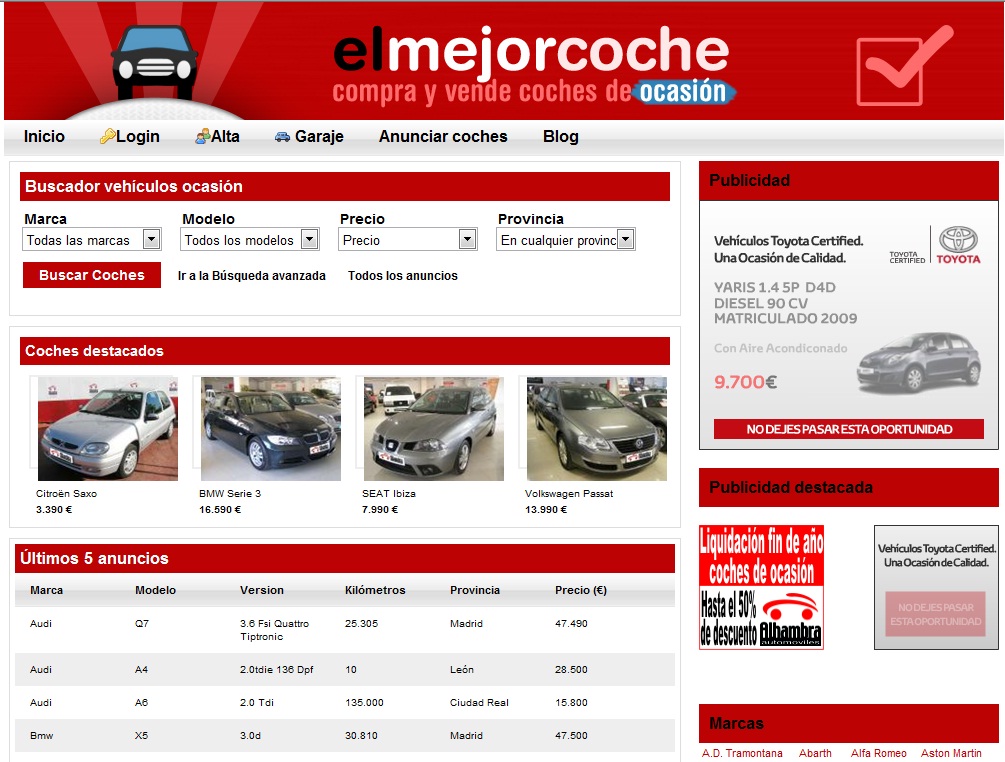
Task: Click the user icon beside Alta
Action: point(203,137)
